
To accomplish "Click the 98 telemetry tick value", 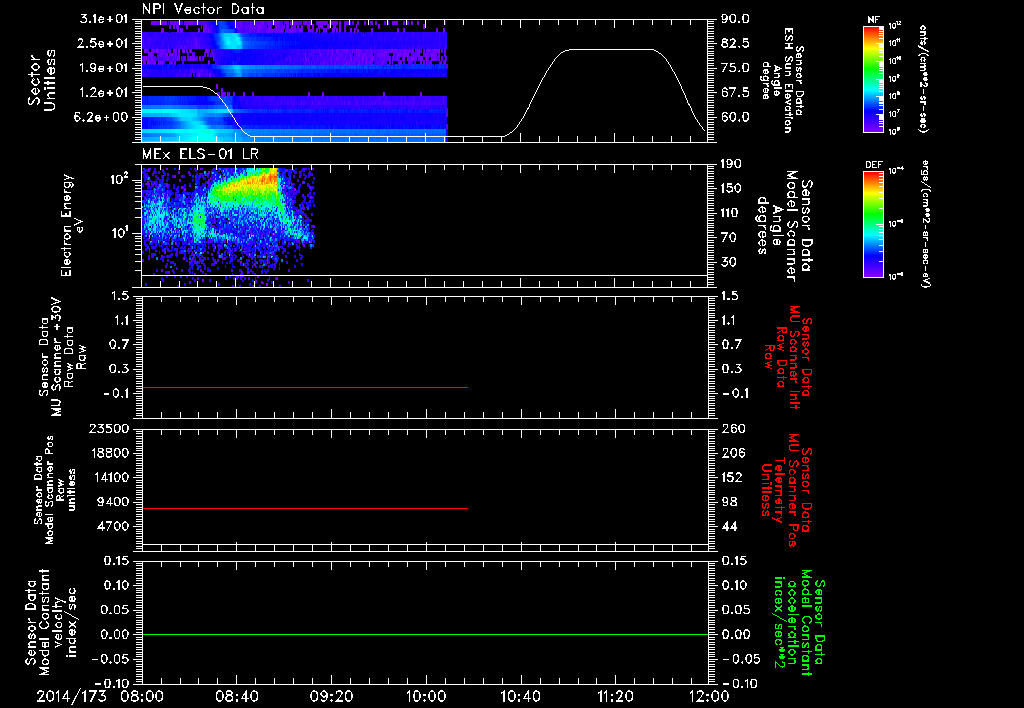I will click(x=729, y=502).
